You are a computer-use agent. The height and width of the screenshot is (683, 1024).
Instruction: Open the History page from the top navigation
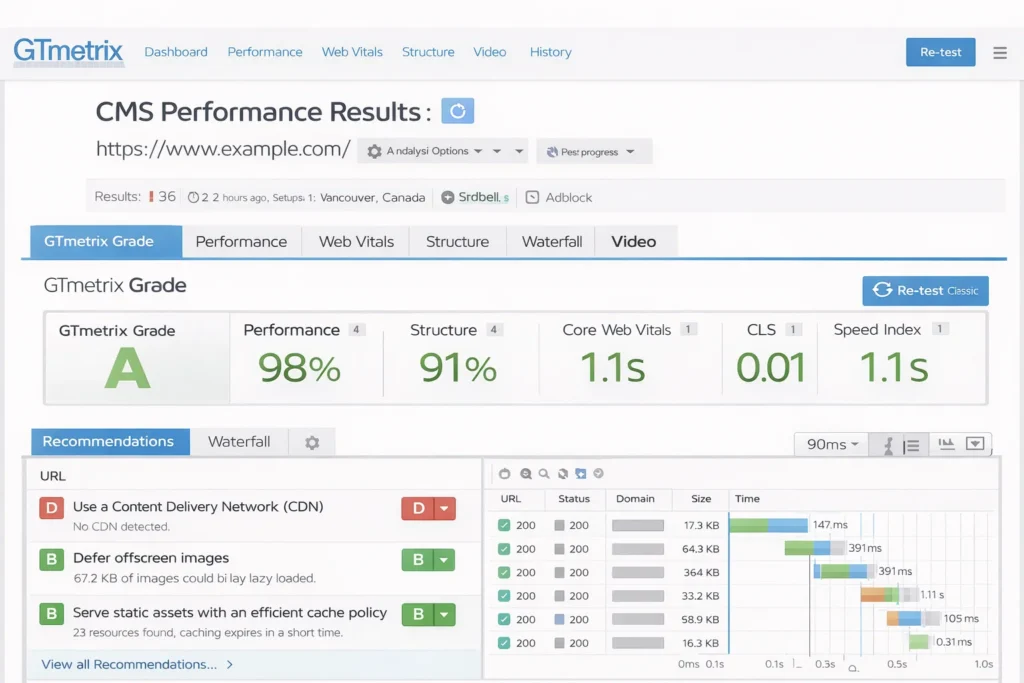tap(550, 52)
